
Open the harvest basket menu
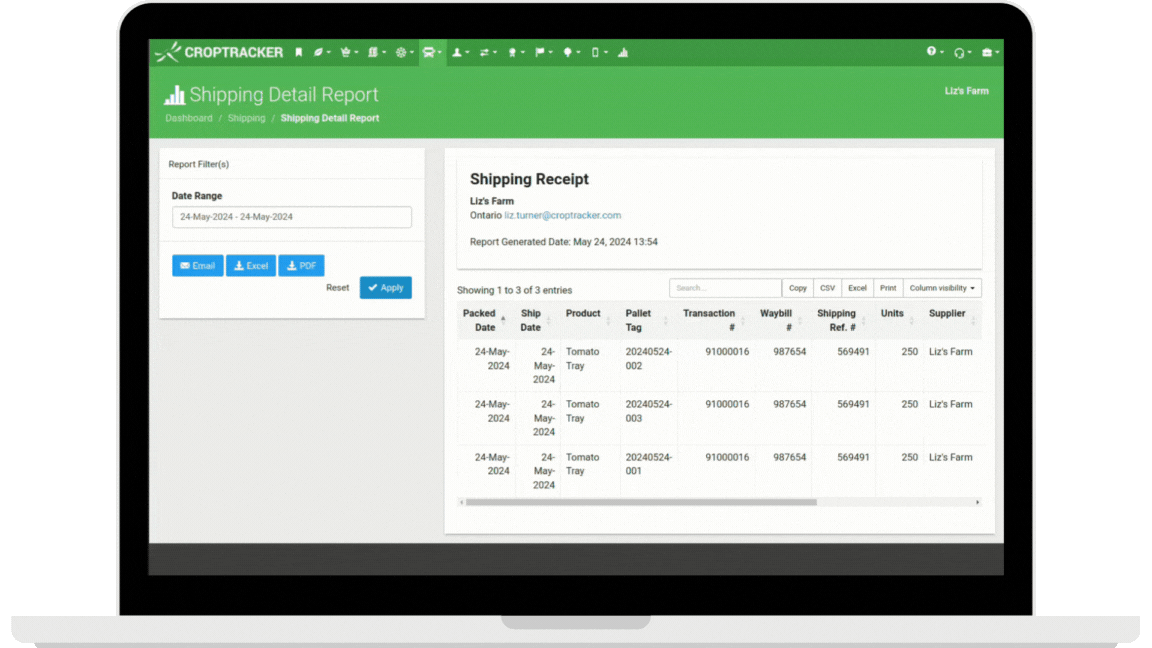tap(349, 52)
